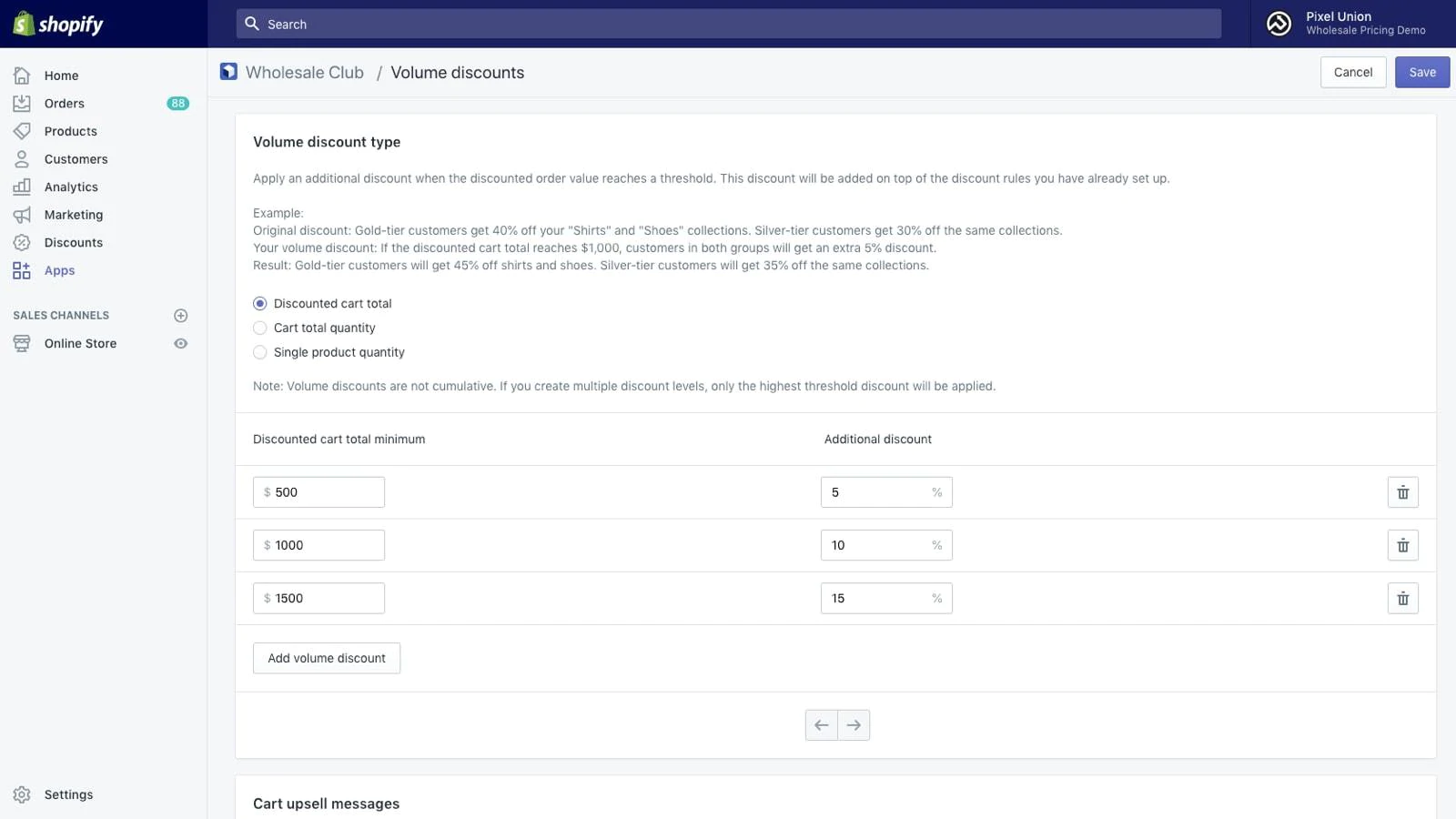Click the Search field in the top bar
The height and width of the screenshot is (819, 1456).
(x=728, y=25)
